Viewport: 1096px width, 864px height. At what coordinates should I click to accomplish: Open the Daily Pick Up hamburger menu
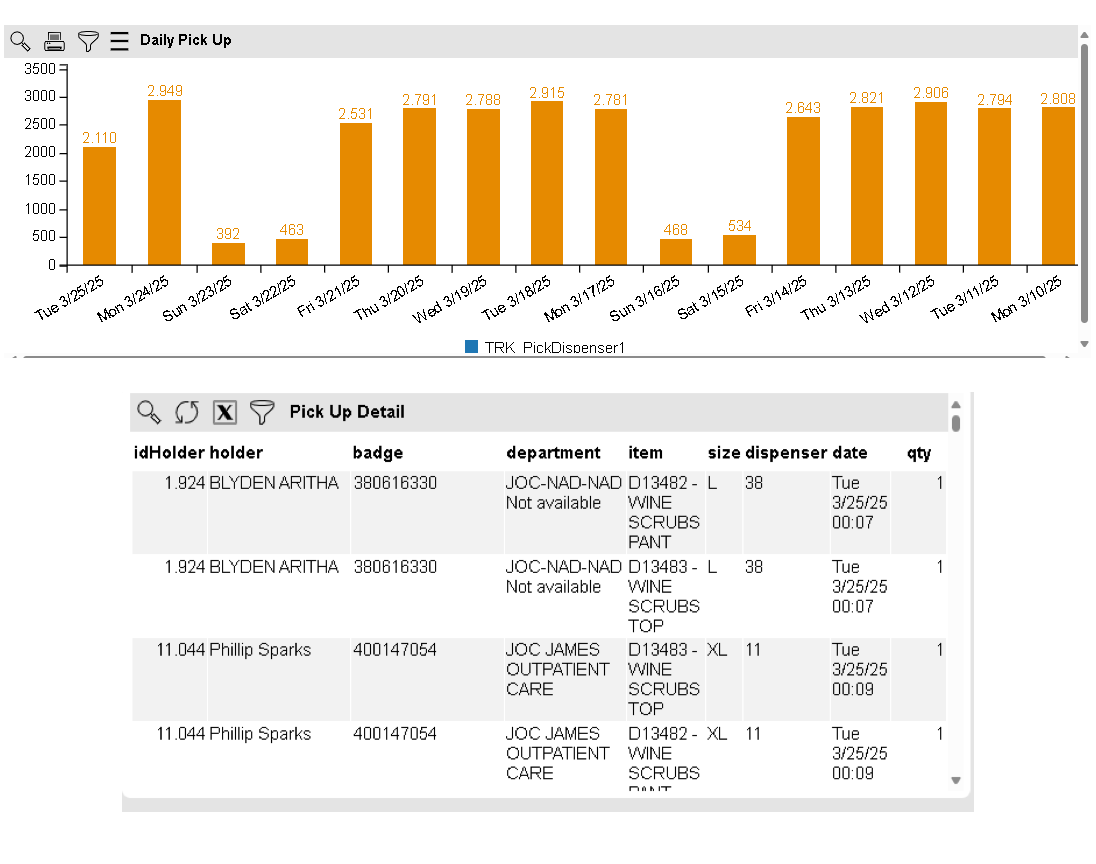tap(120, 41)
